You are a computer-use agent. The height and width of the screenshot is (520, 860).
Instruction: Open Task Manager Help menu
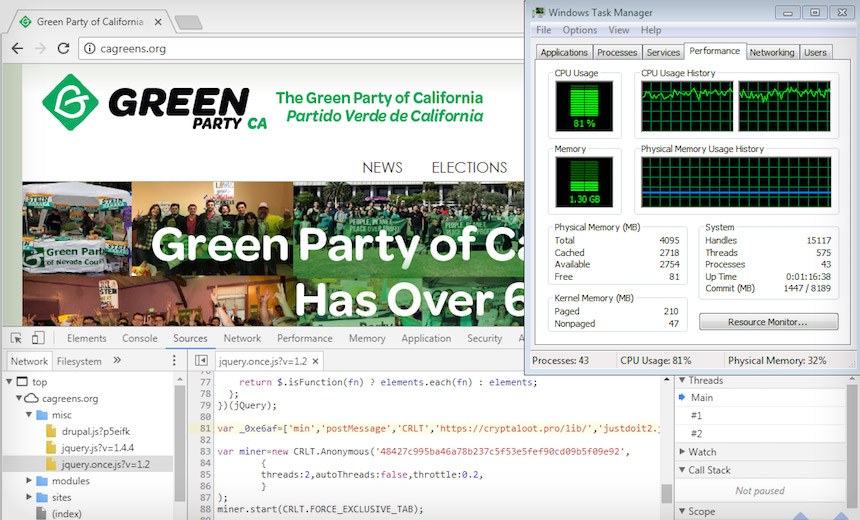(x=651, y=30)
